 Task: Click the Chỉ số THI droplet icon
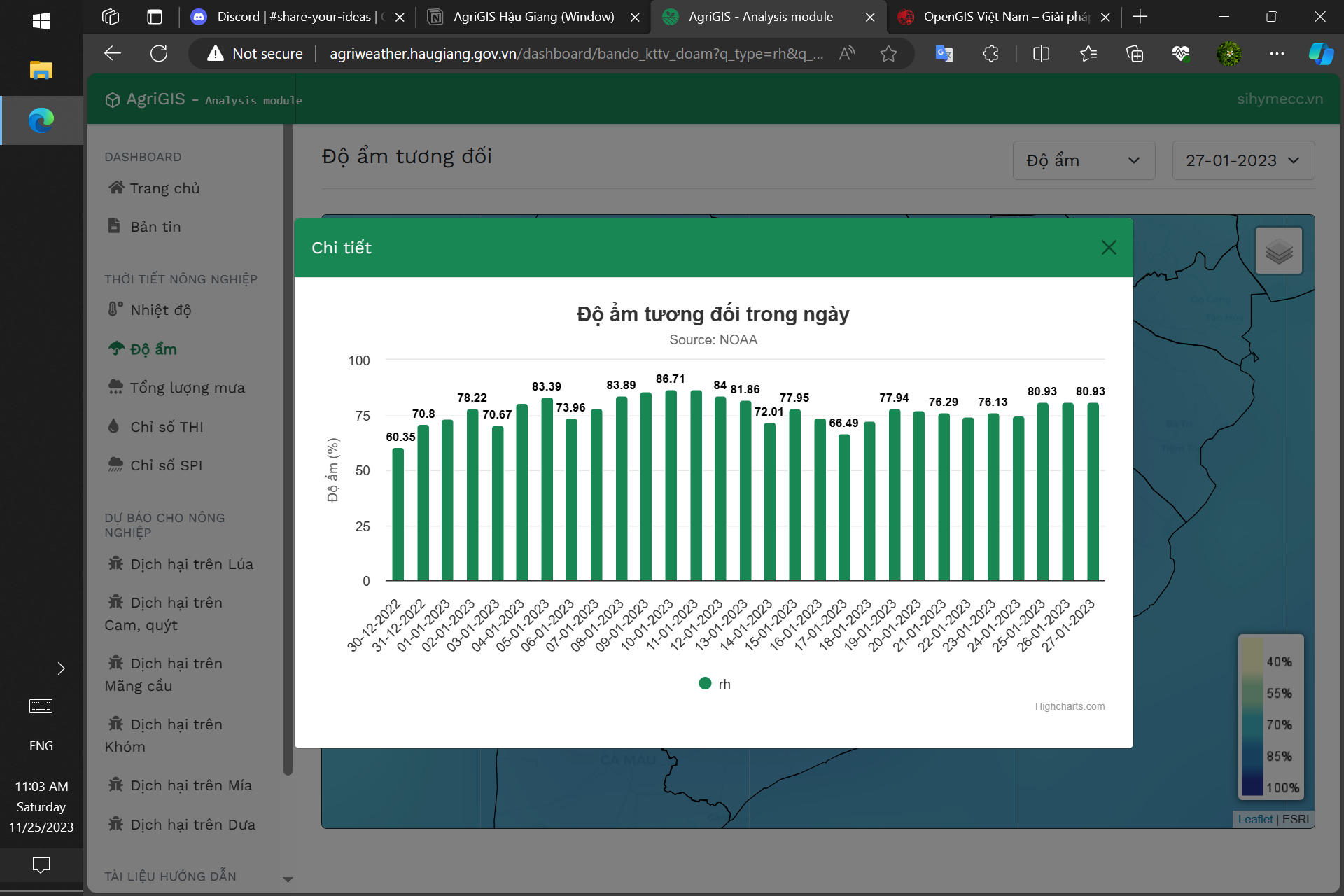[114, 426]
